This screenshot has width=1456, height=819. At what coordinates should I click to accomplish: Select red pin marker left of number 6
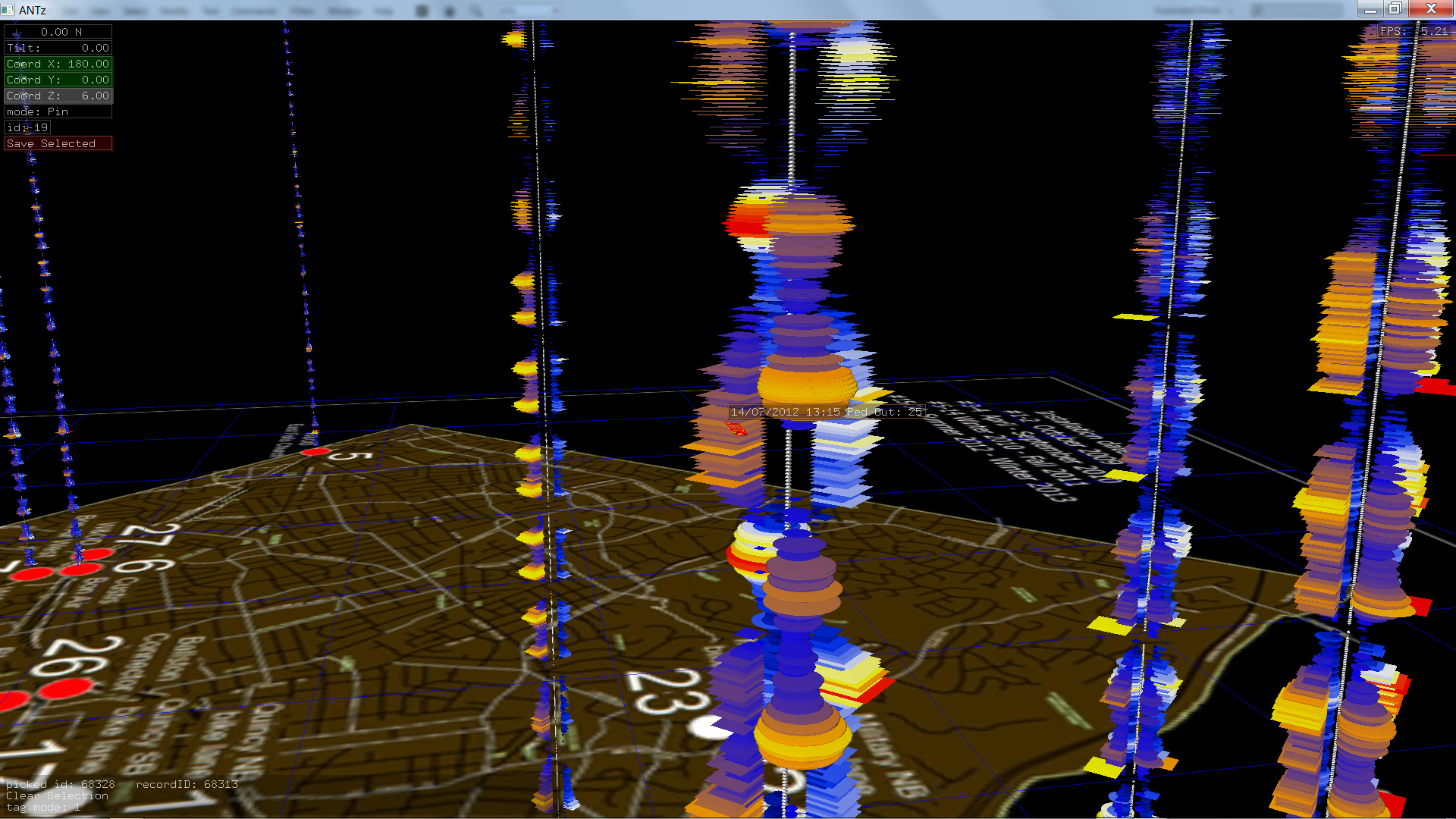coord(80,569)
